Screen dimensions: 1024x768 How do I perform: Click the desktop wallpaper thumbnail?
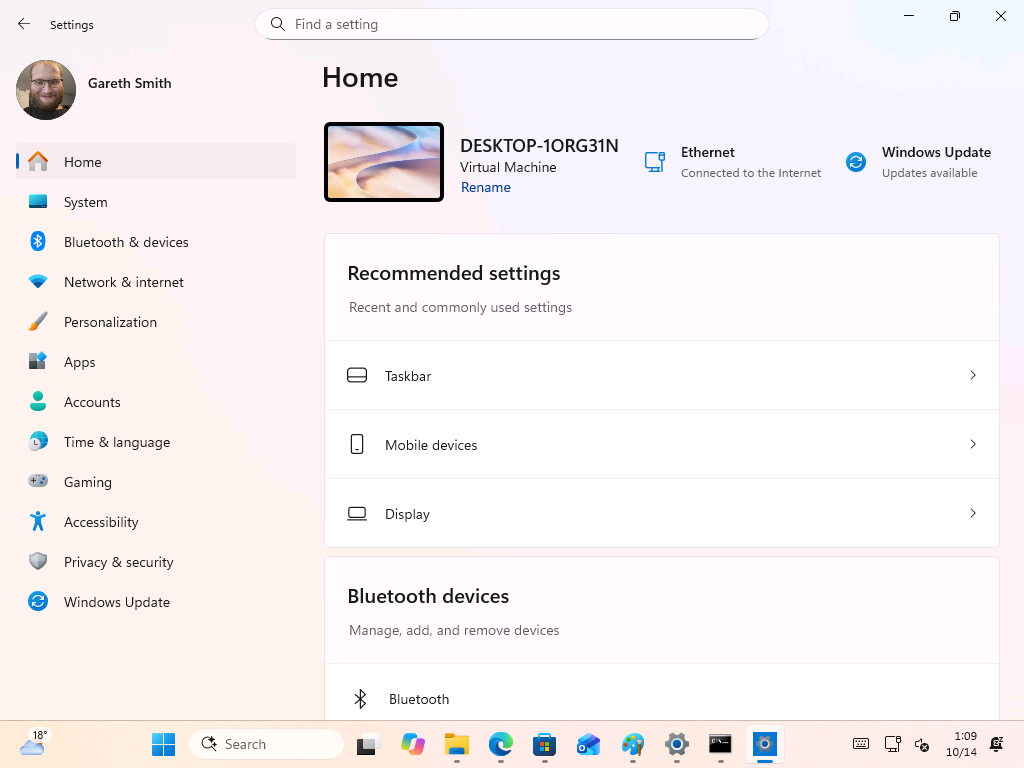[x=384, y=162]
